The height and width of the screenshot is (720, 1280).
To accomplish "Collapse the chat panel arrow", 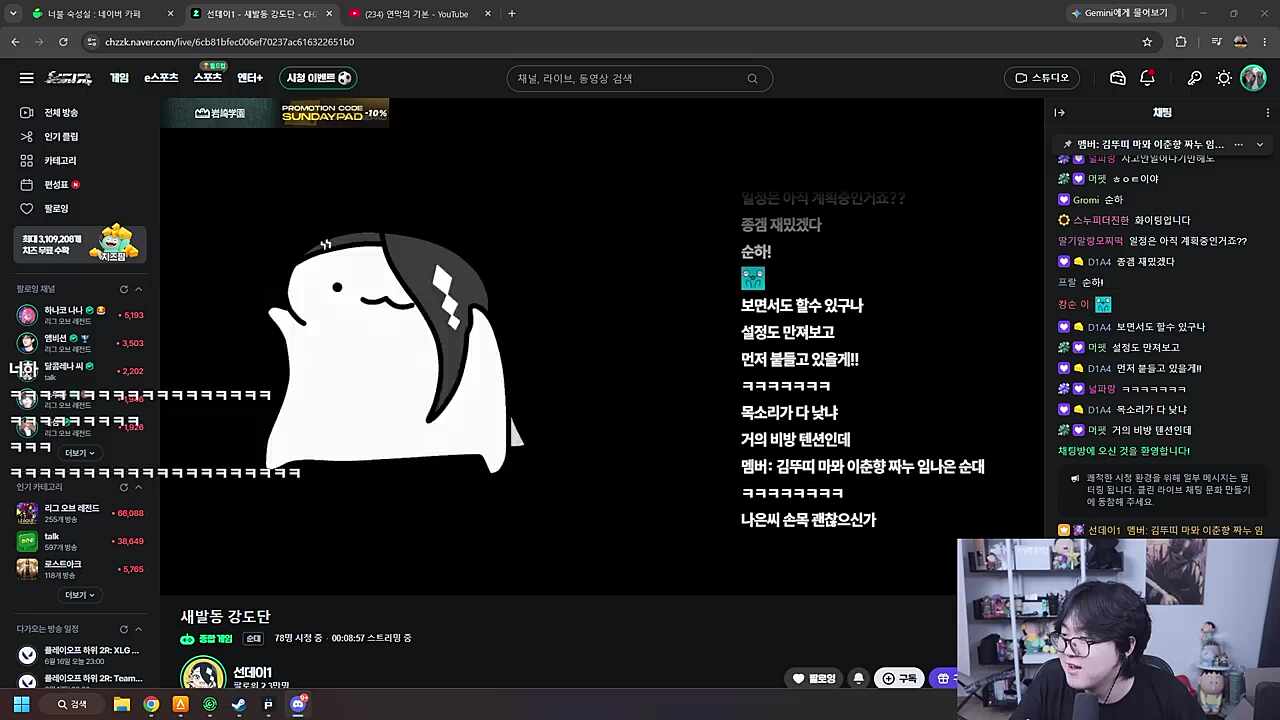I will click(1059, 113).
